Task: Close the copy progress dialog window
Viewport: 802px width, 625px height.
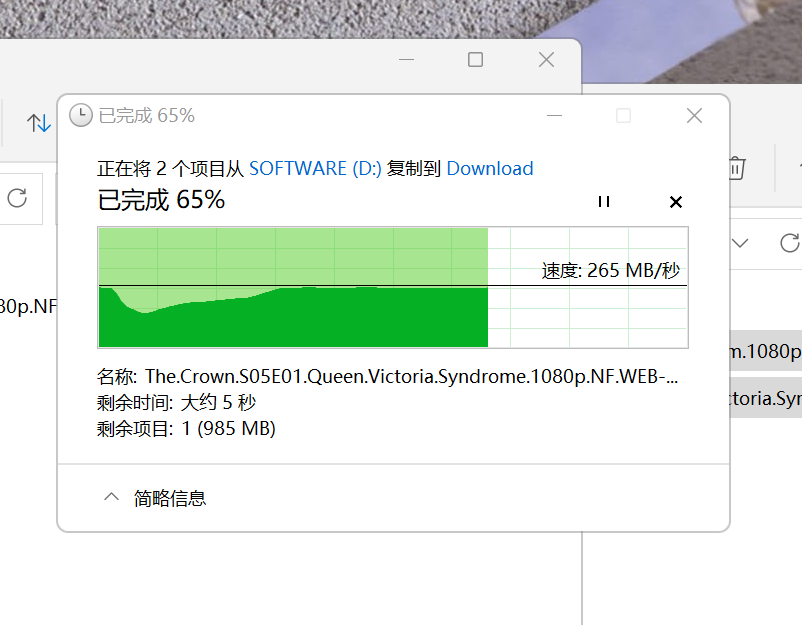Action: pyautogui.click(x=694, y=116)
